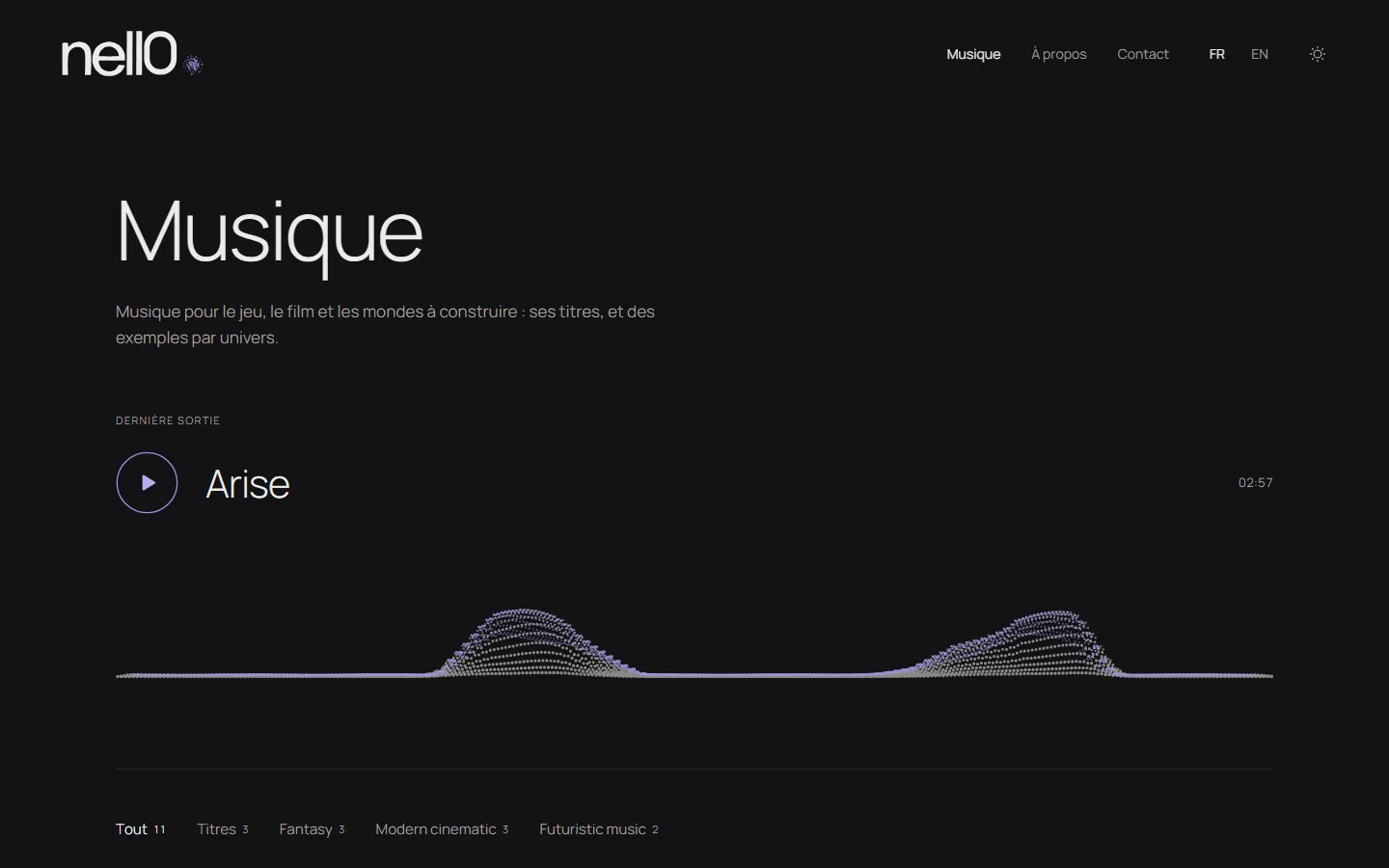This screenshot has width=1389, height=868.
Task: Toggle the light theme sun icon
Action: point(1318,54)
